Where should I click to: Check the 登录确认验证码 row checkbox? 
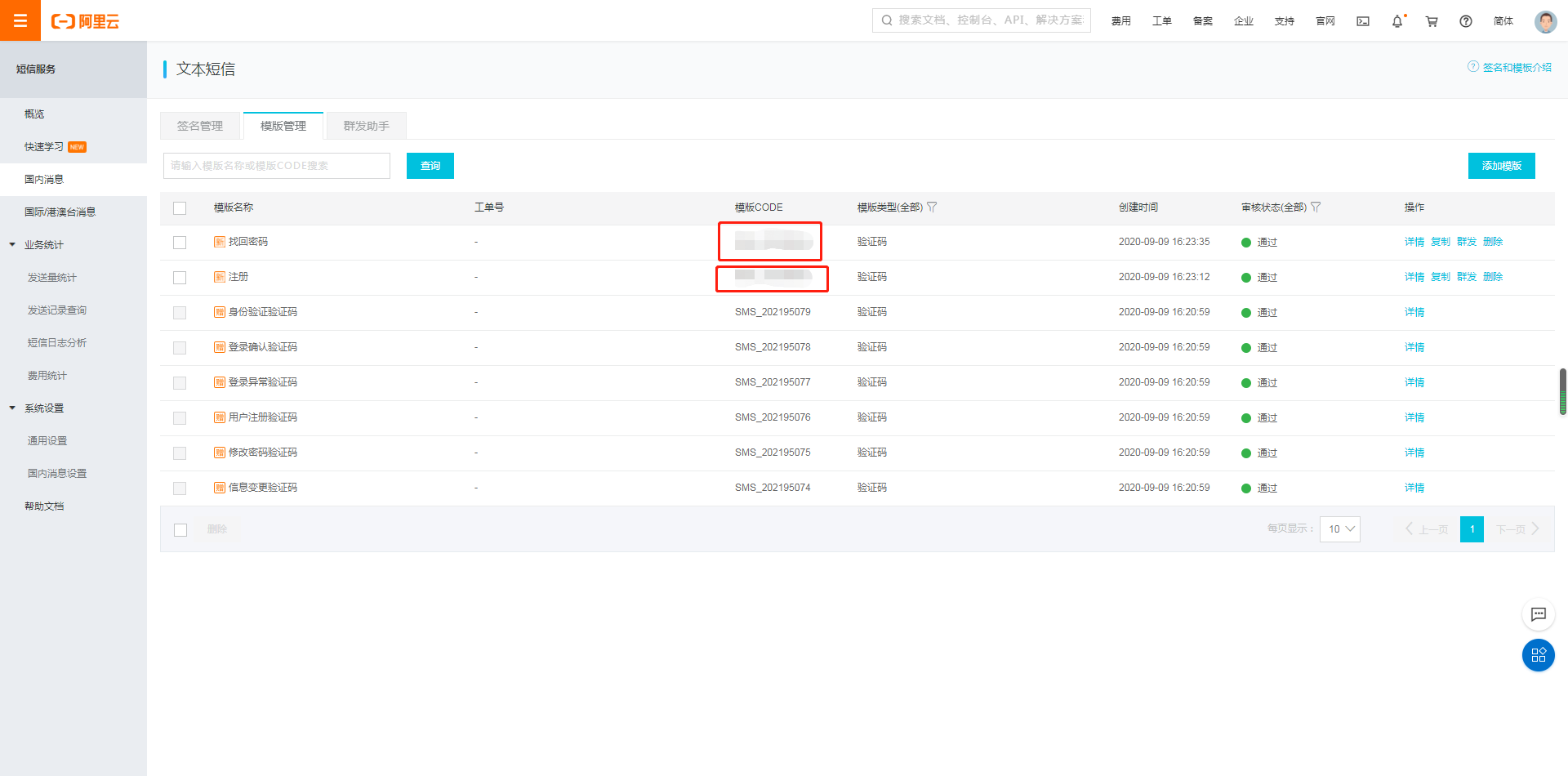180,348
